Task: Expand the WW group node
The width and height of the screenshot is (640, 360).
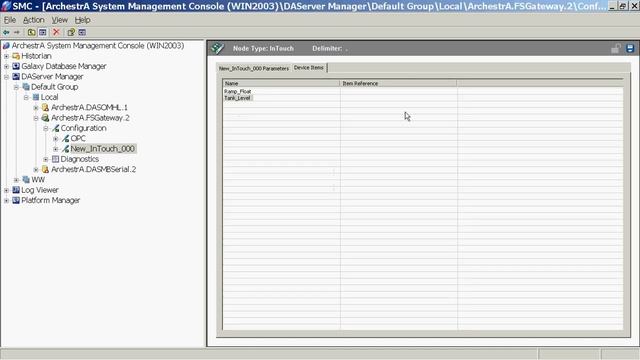Action: [x=16, y=180]
